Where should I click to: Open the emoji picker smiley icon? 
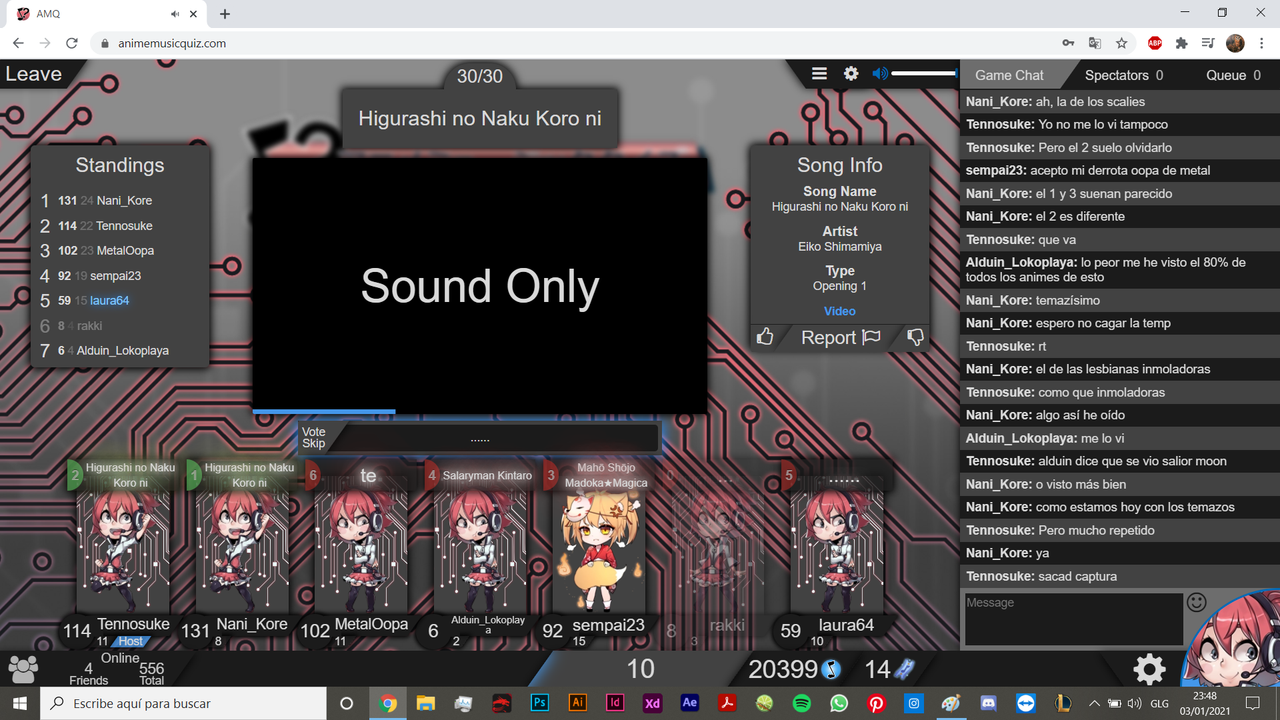[1197, 602]
